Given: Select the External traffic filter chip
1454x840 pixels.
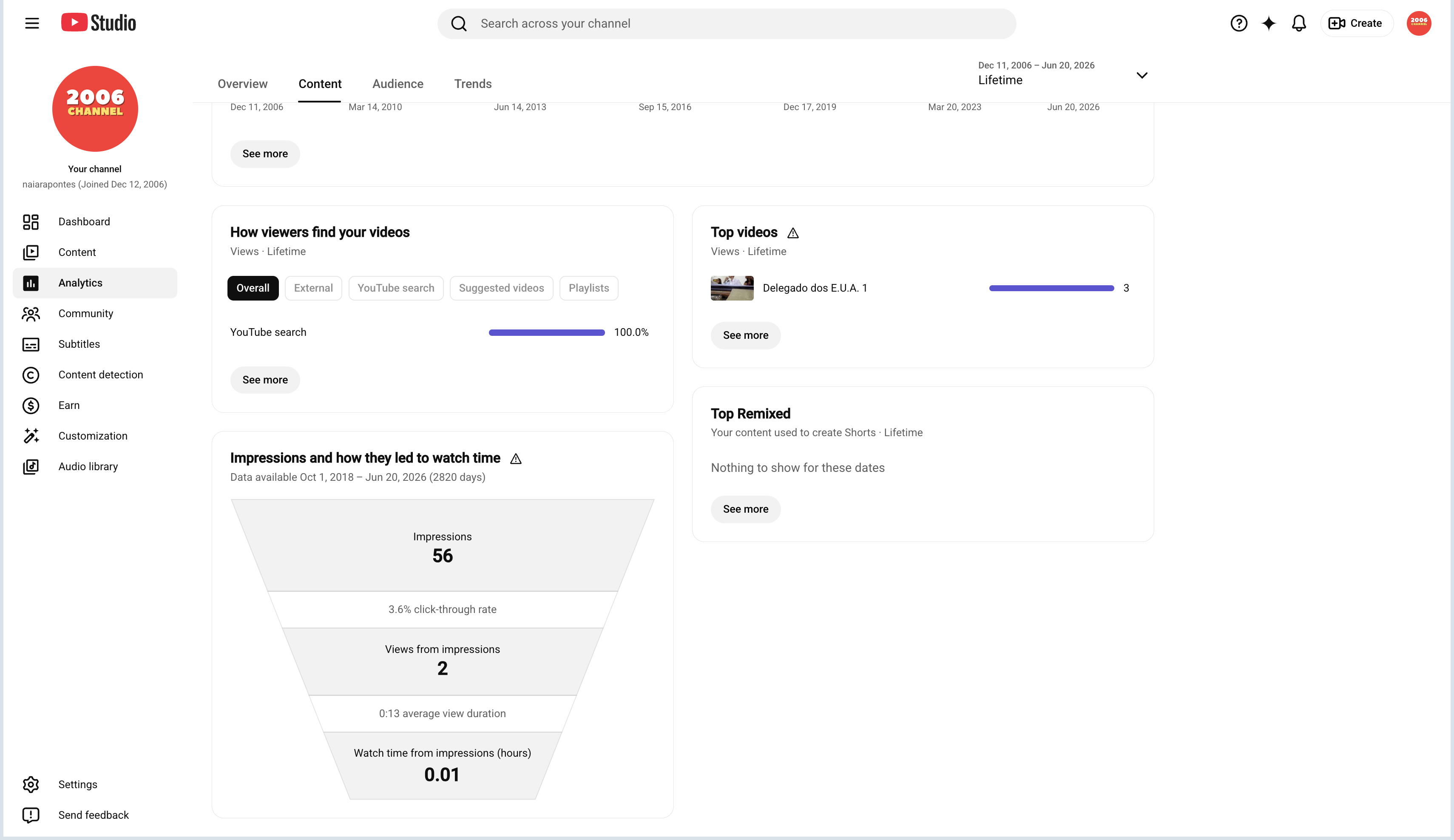Looking at the screenshot, I should click(x=313, y=288).
